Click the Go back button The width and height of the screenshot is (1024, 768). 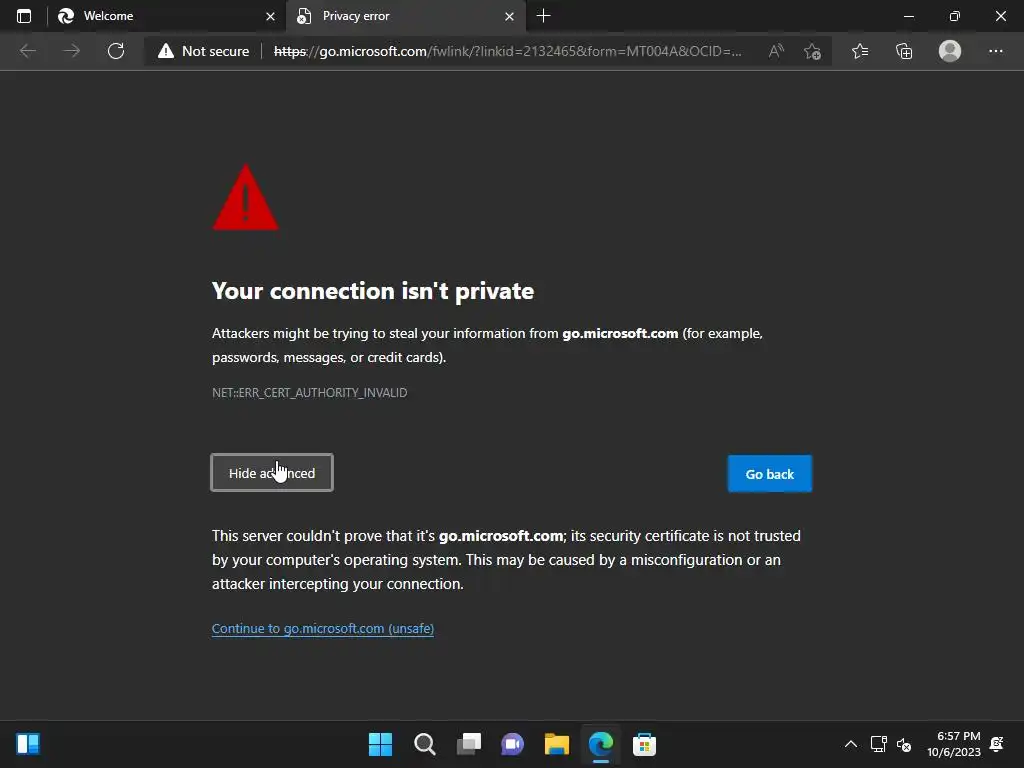(769, 473)
